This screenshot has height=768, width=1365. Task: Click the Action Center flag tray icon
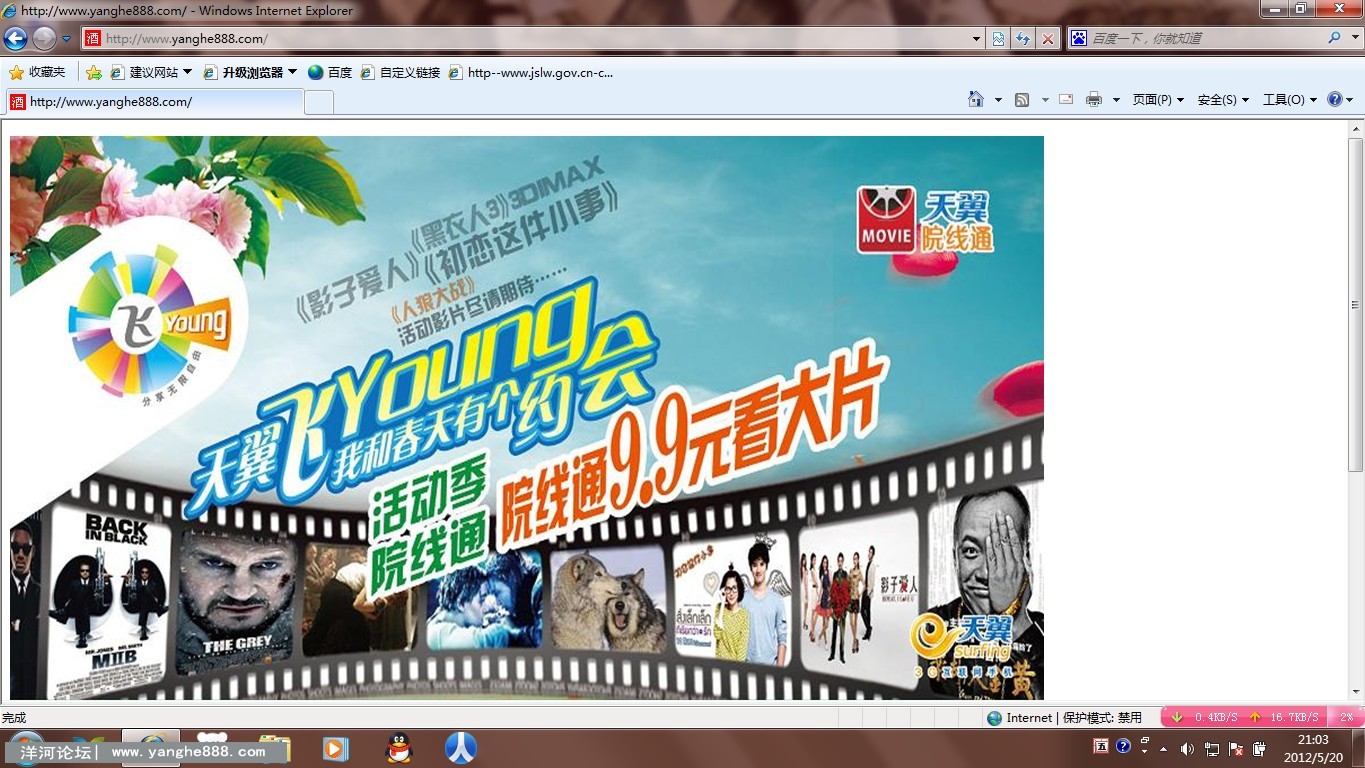click(1236, 749)
